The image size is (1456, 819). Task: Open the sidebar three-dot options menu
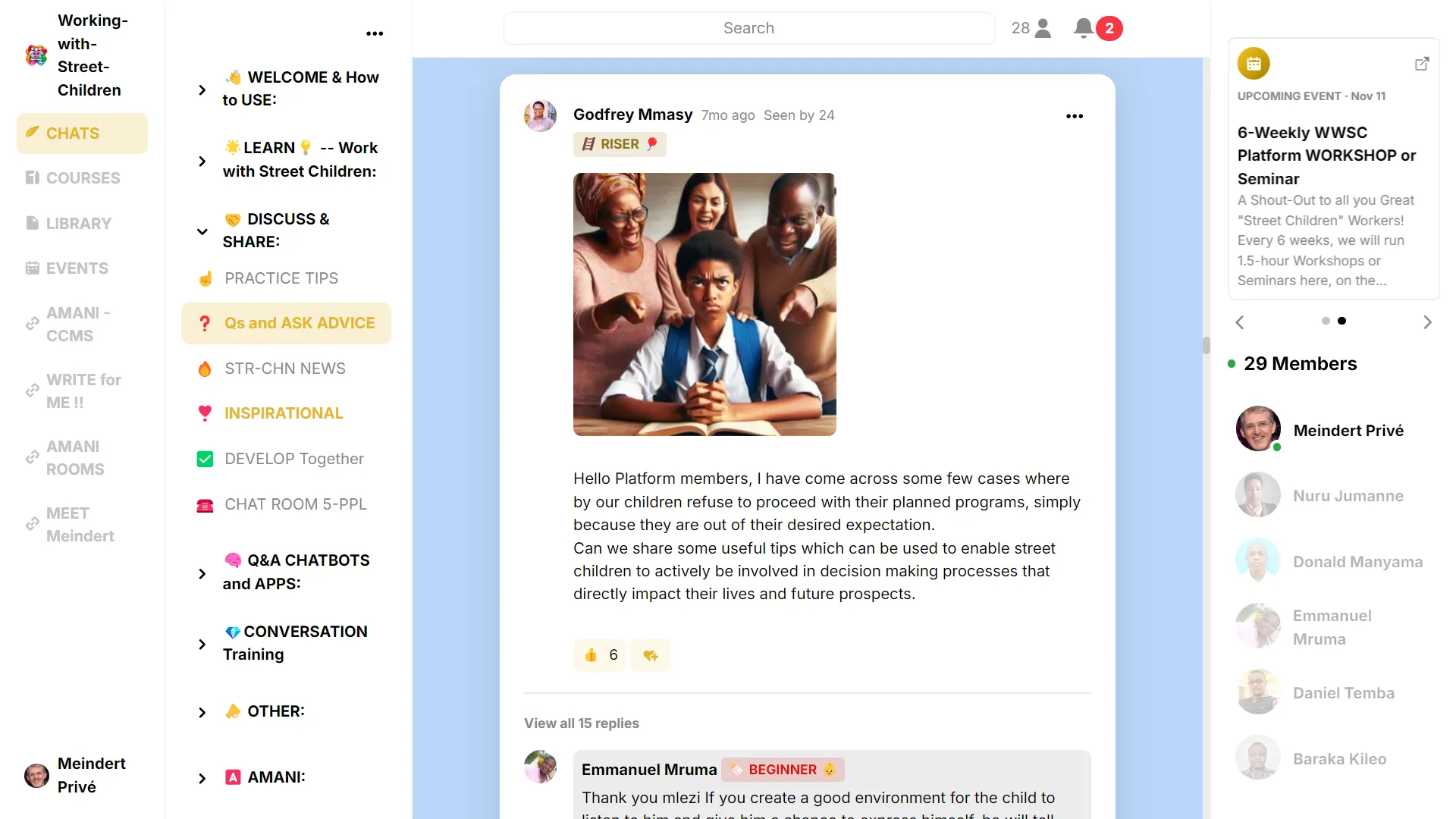[x=375, y=33]
